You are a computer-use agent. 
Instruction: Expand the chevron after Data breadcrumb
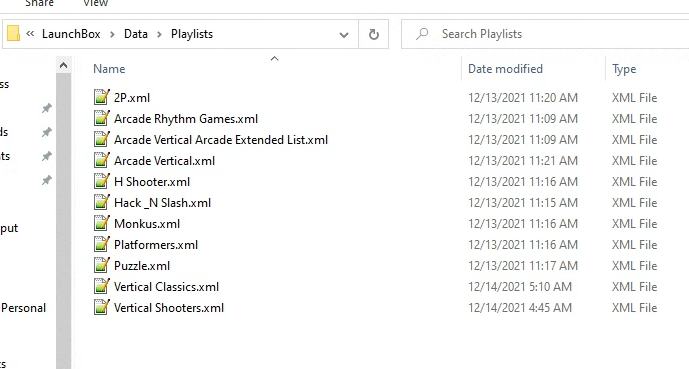[159, 34]
